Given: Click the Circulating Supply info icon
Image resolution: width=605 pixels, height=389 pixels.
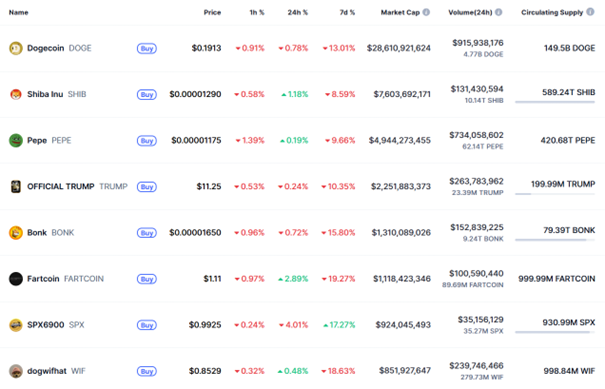Looking at the screenshot, I should pyautogui.click(x=590, y=12).
